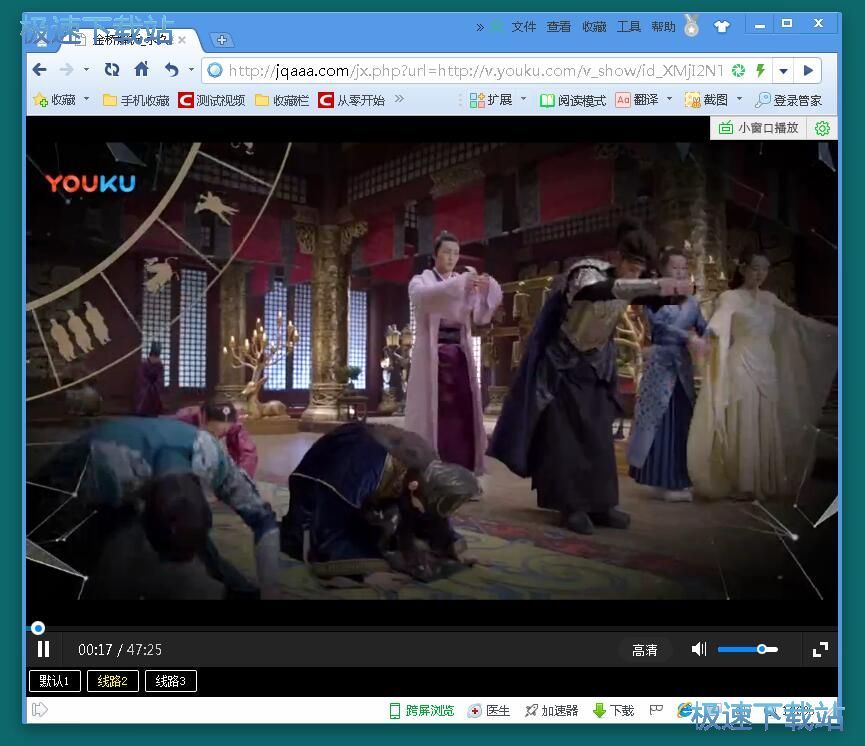Screen dimensions: 865x746
Task: Expand the 收藏 dropdown arrow in bookmarks bar
Action: (x=87, y=99)
